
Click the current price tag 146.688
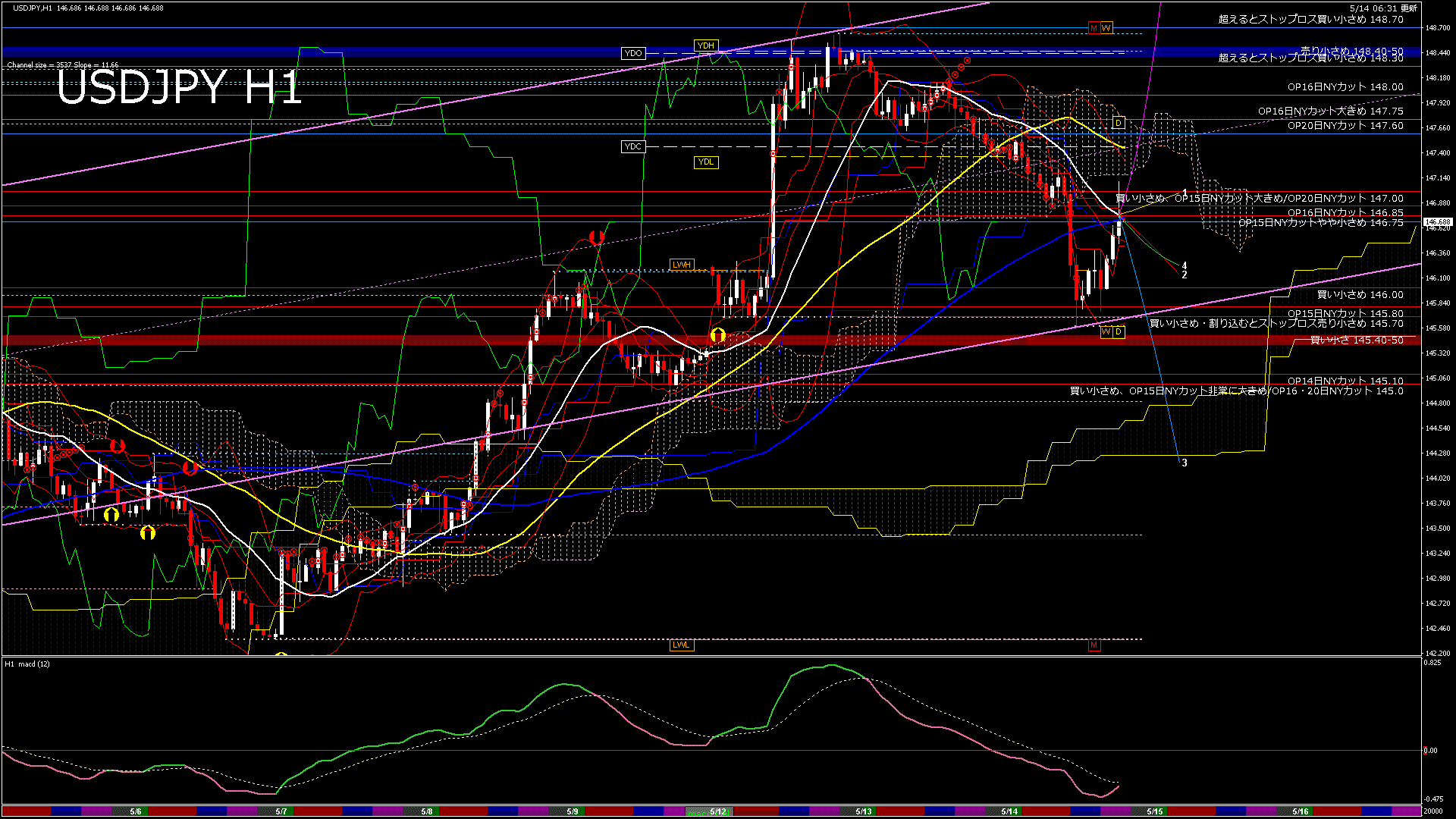coord(1437,222)
